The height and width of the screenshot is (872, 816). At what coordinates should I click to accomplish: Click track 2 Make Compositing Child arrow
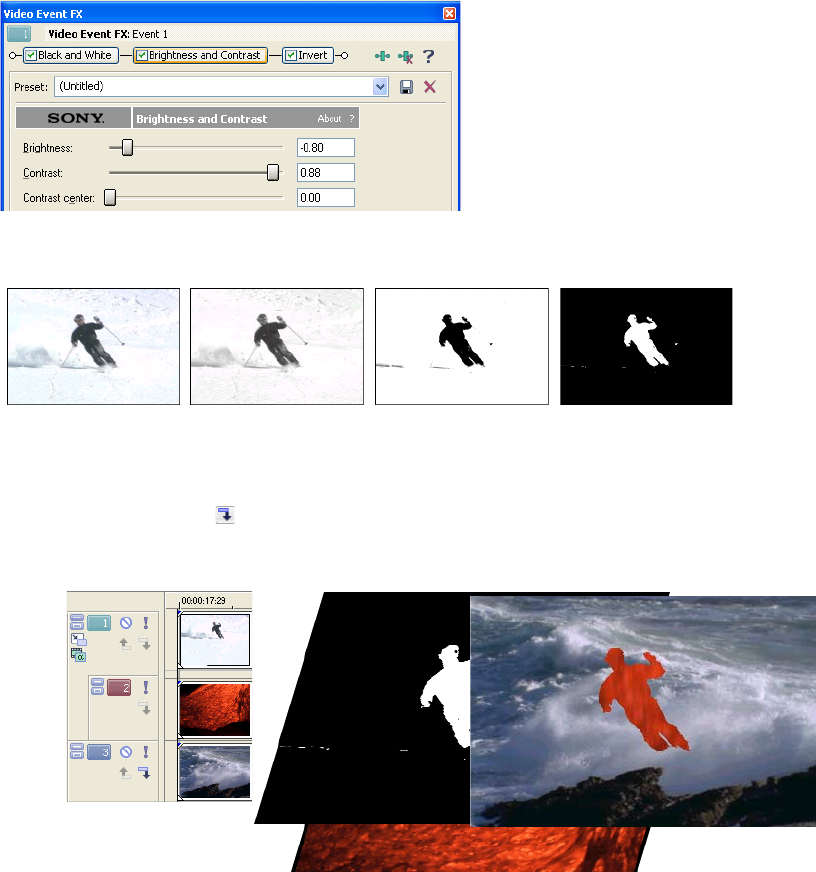(145, 709)
